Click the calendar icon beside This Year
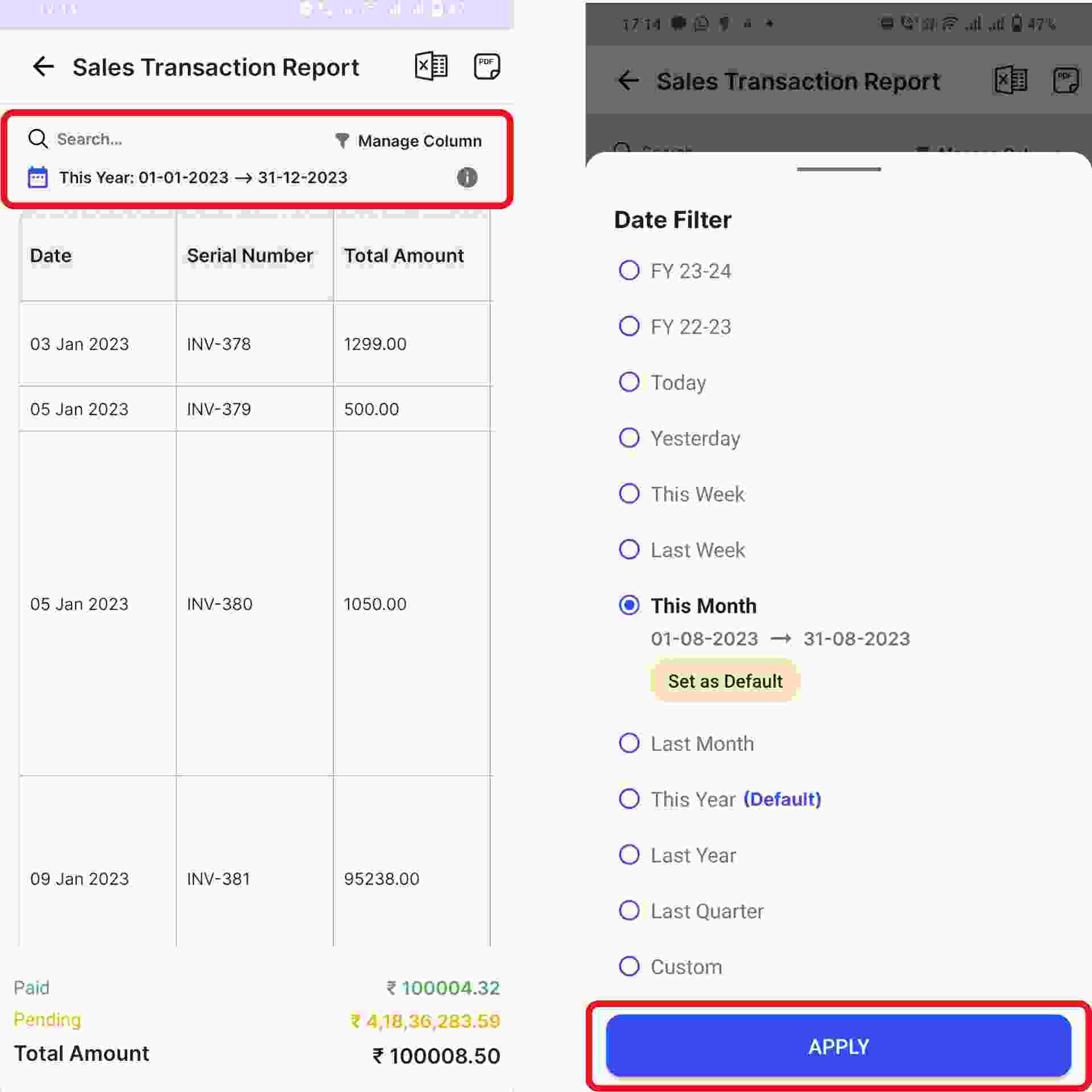 pos(38,178)
